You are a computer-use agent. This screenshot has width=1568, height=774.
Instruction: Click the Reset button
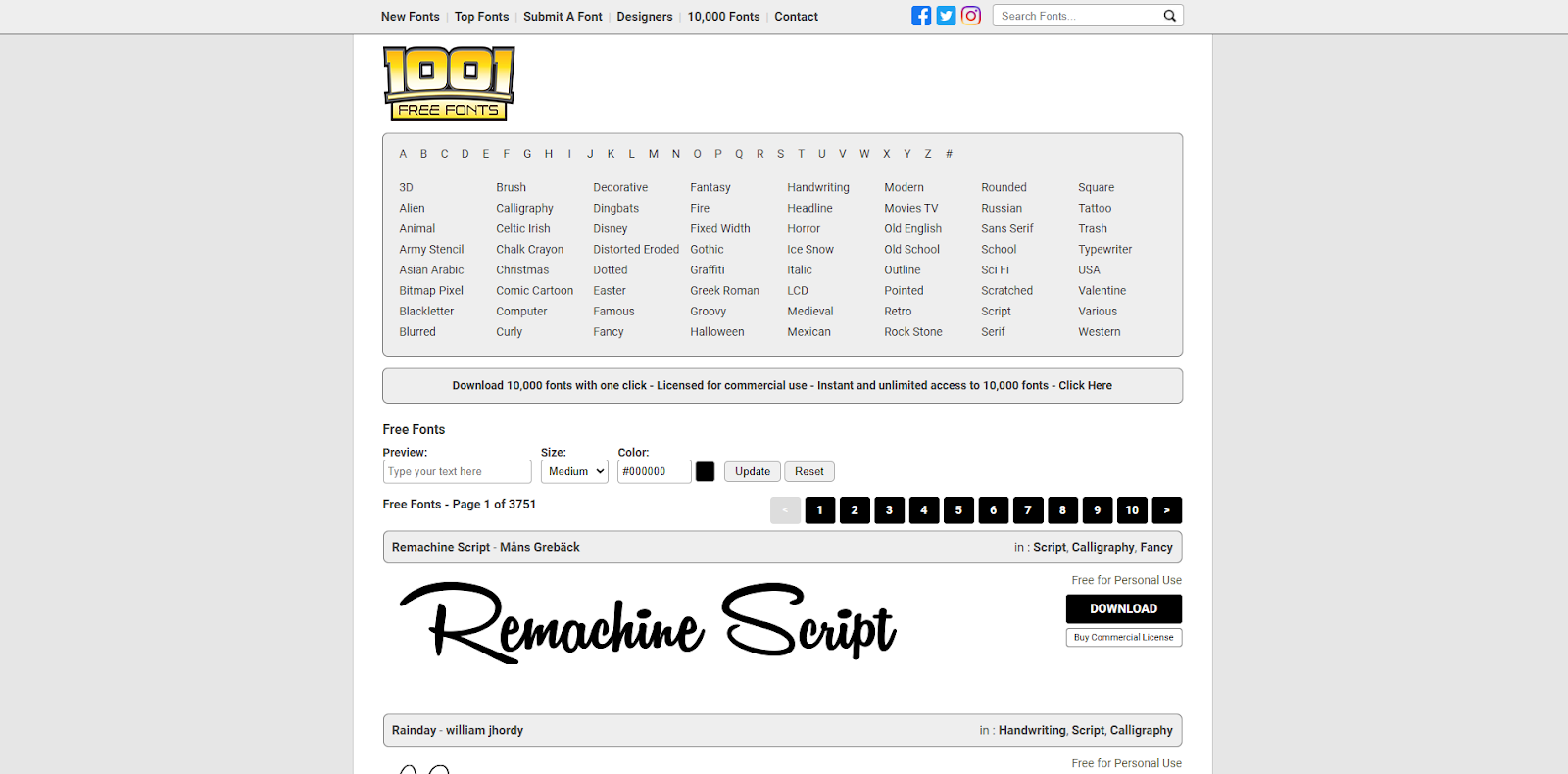point(809,472)
